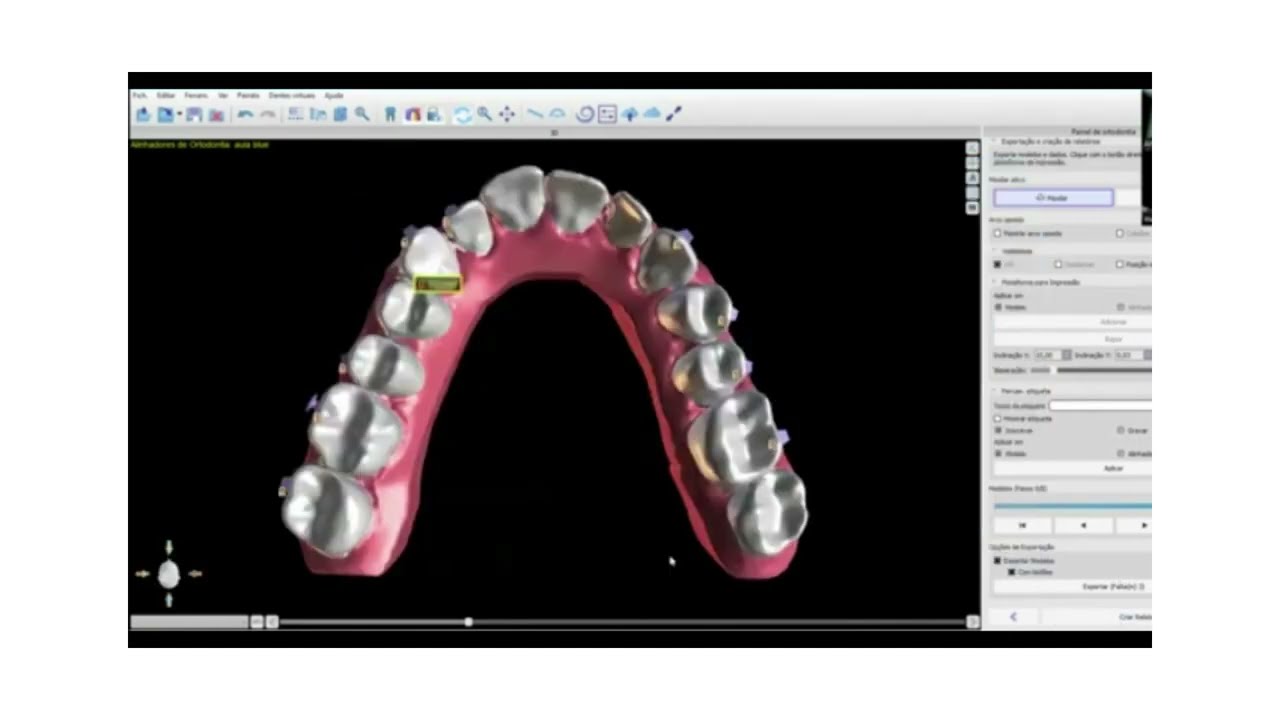
Task: Open the Painéis menu
Action: [248, 96]
